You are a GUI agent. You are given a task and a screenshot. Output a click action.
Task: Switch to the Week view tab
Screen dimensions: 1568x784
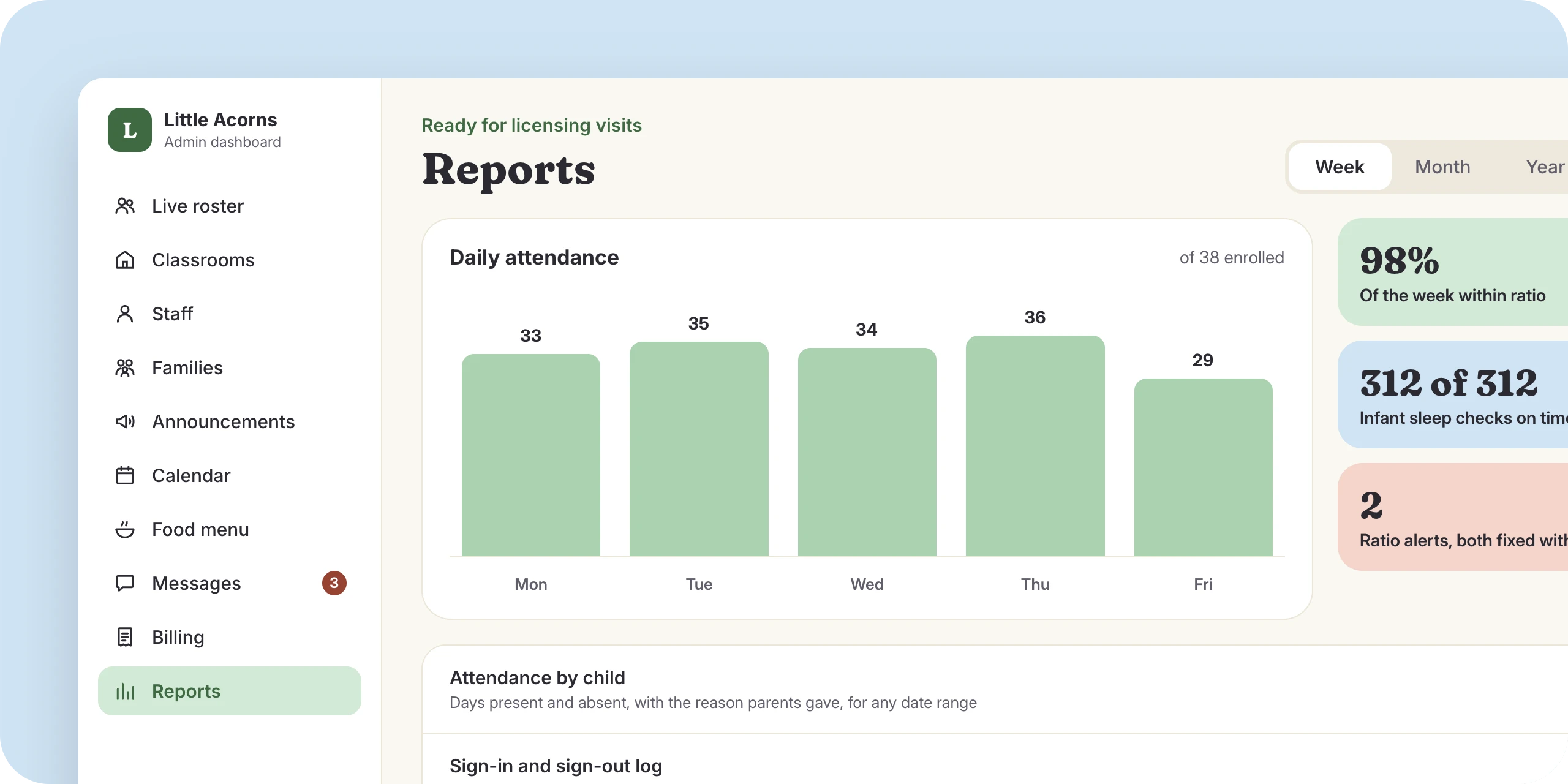pyautogui.click(x=1340, y=167)
